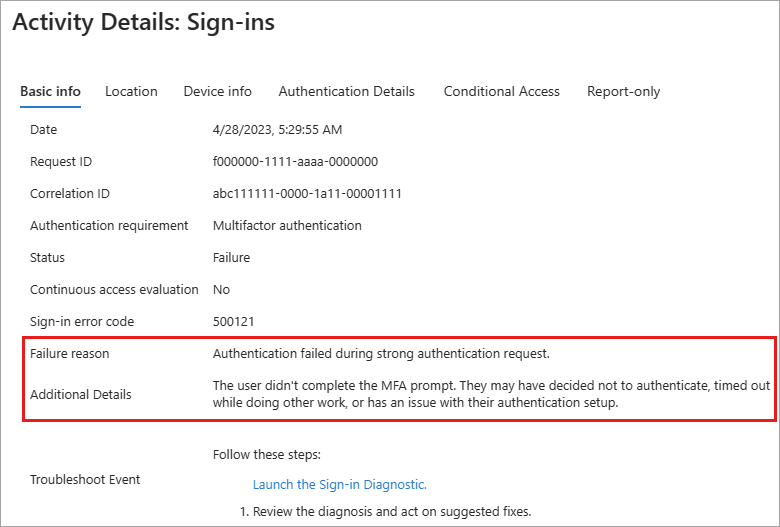This screenshot has height=527, width=780.
Task: Select the Authentication Details tab
Action: click(x=346, y=92)
